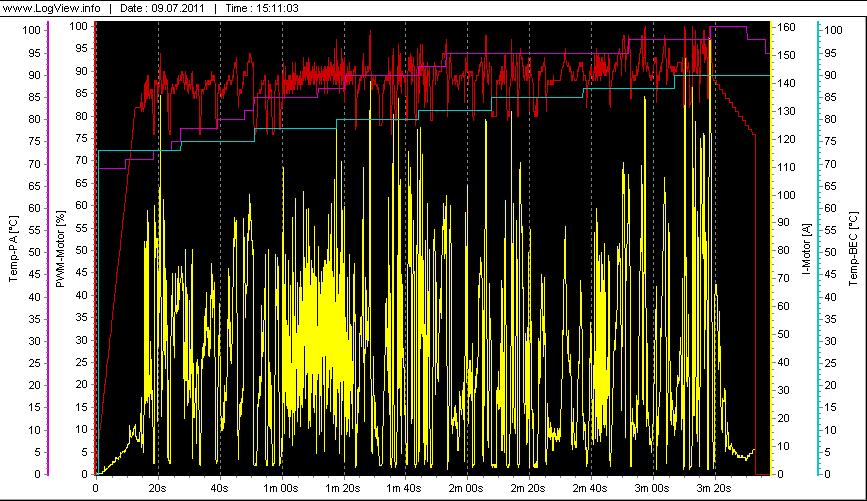This screenshot has height=501, width=867.
Task: Select the PWM-Motor [%] axis title
Action: point(61,249)
